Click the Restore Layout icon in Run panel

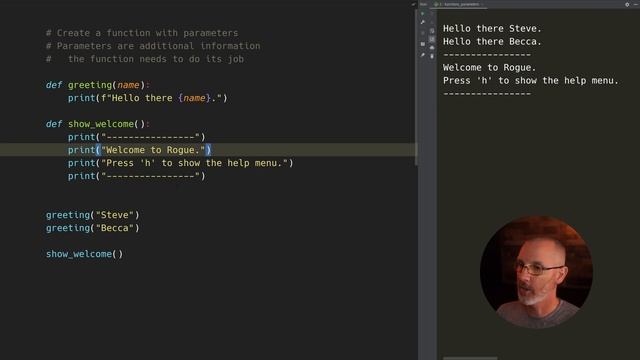[x=423, y=44]
